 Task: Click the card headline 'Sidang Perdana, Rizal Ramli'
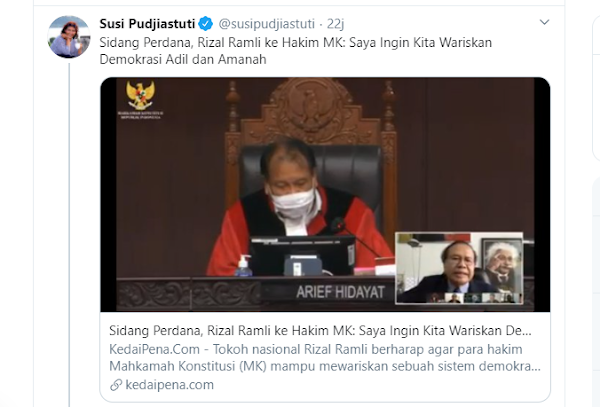[x=320, y=330]
